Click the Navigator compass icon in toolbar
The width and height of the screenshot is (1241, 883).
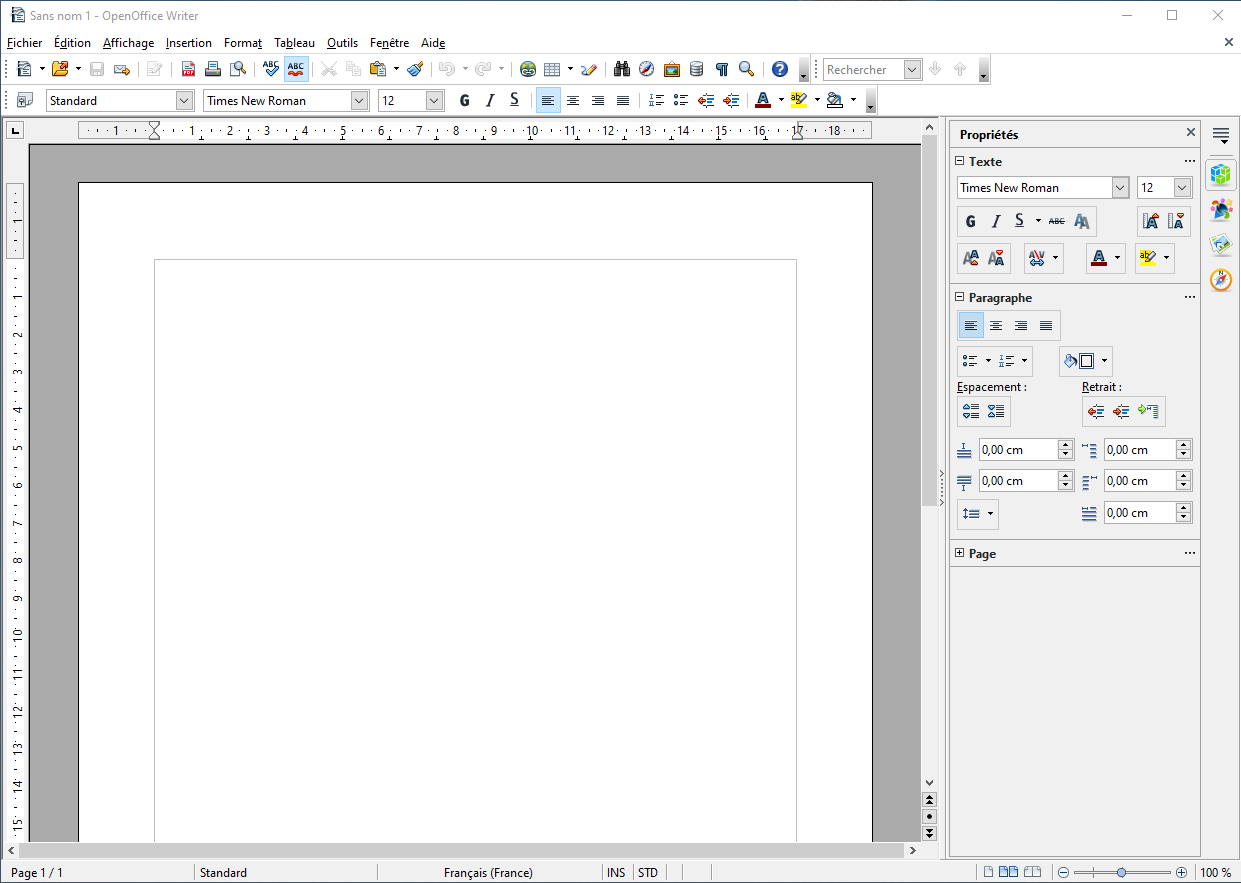(646, 69)
